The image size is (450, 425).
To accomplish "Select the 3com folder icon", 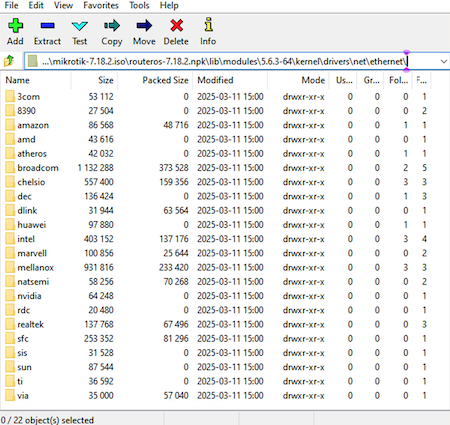I will [x=10, y=96].
